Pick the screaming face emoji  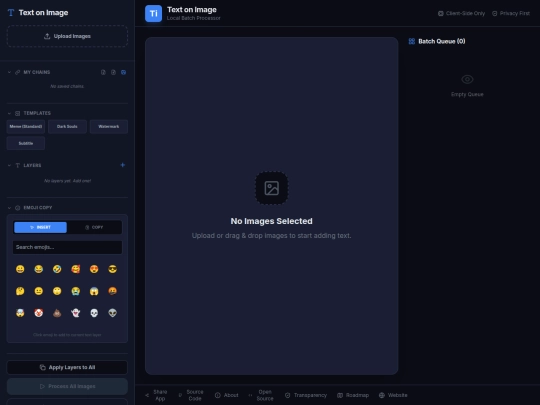[94, 291]
